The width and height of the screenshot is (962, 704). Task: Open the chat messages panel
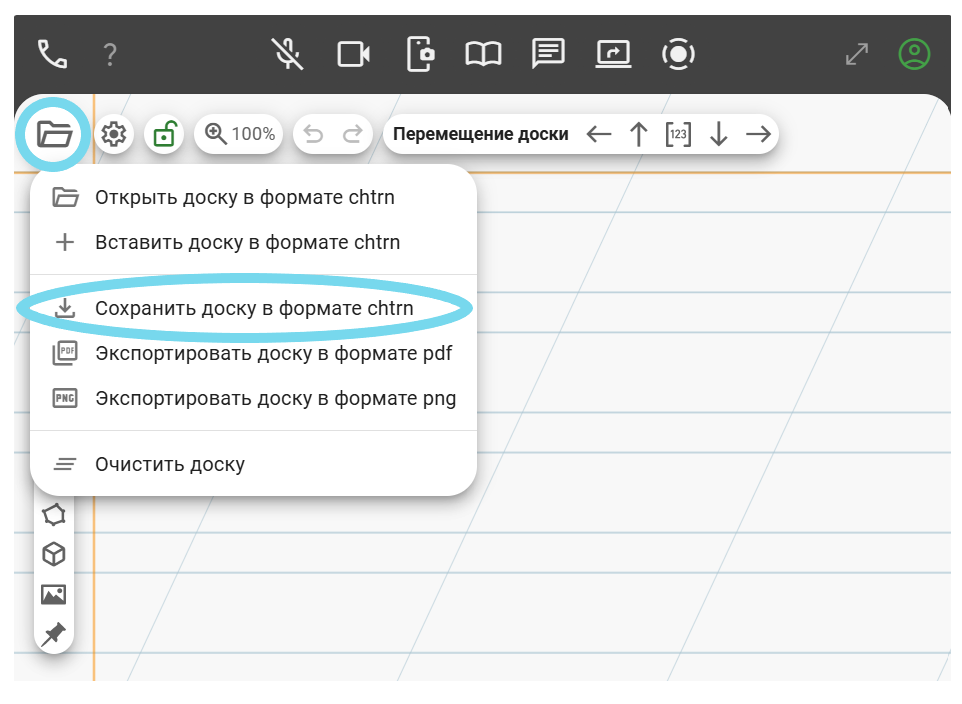(548, 54)
